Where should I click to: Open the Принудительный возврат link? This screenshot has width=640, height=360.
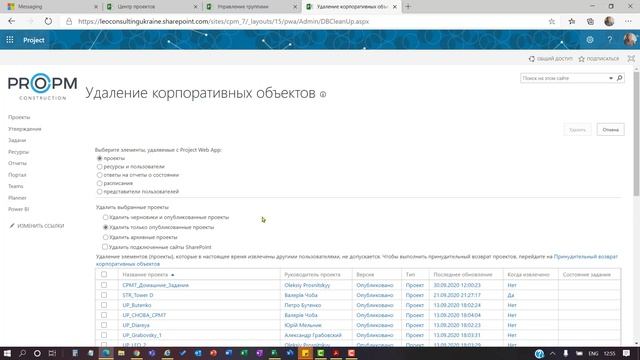click(x=586, y=257)
